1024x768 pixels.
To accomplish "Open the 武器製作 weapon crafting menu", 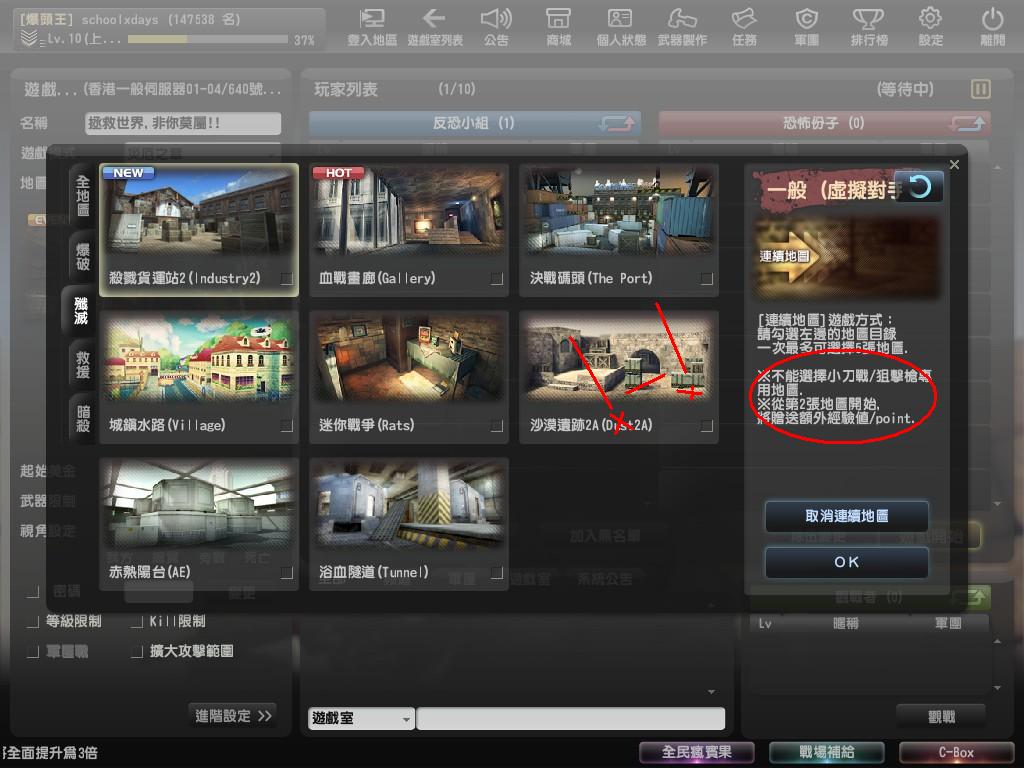I will 682,27.
